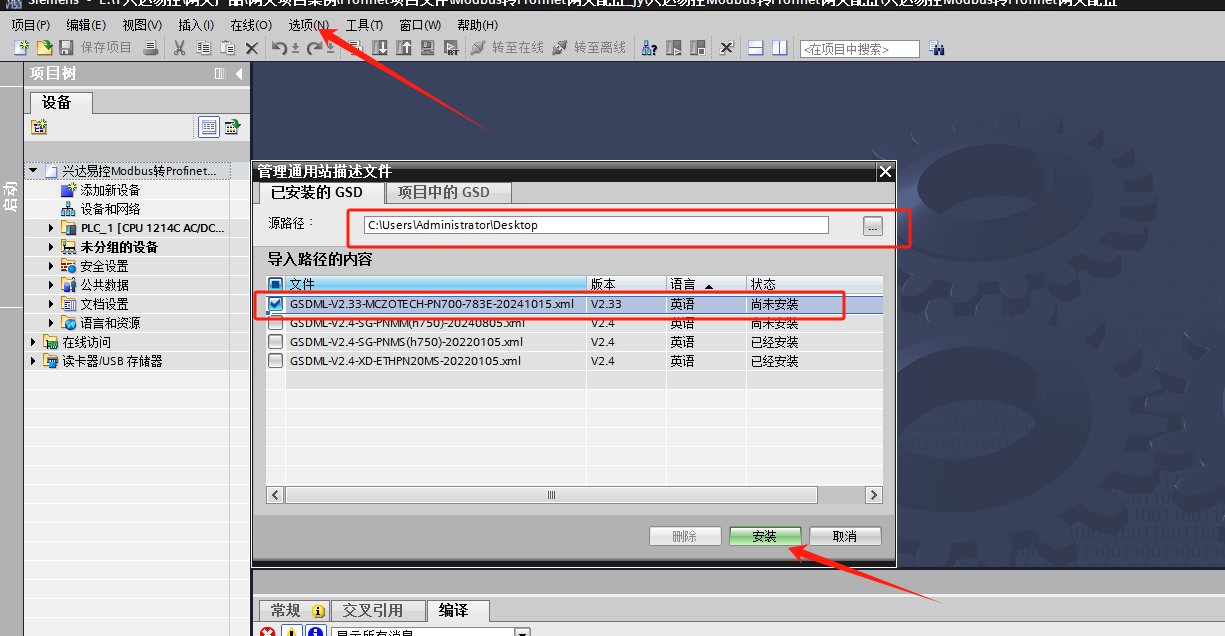Click the Redo arrow icon
The height and width of the screenshot is (636, 1225).
314,48
